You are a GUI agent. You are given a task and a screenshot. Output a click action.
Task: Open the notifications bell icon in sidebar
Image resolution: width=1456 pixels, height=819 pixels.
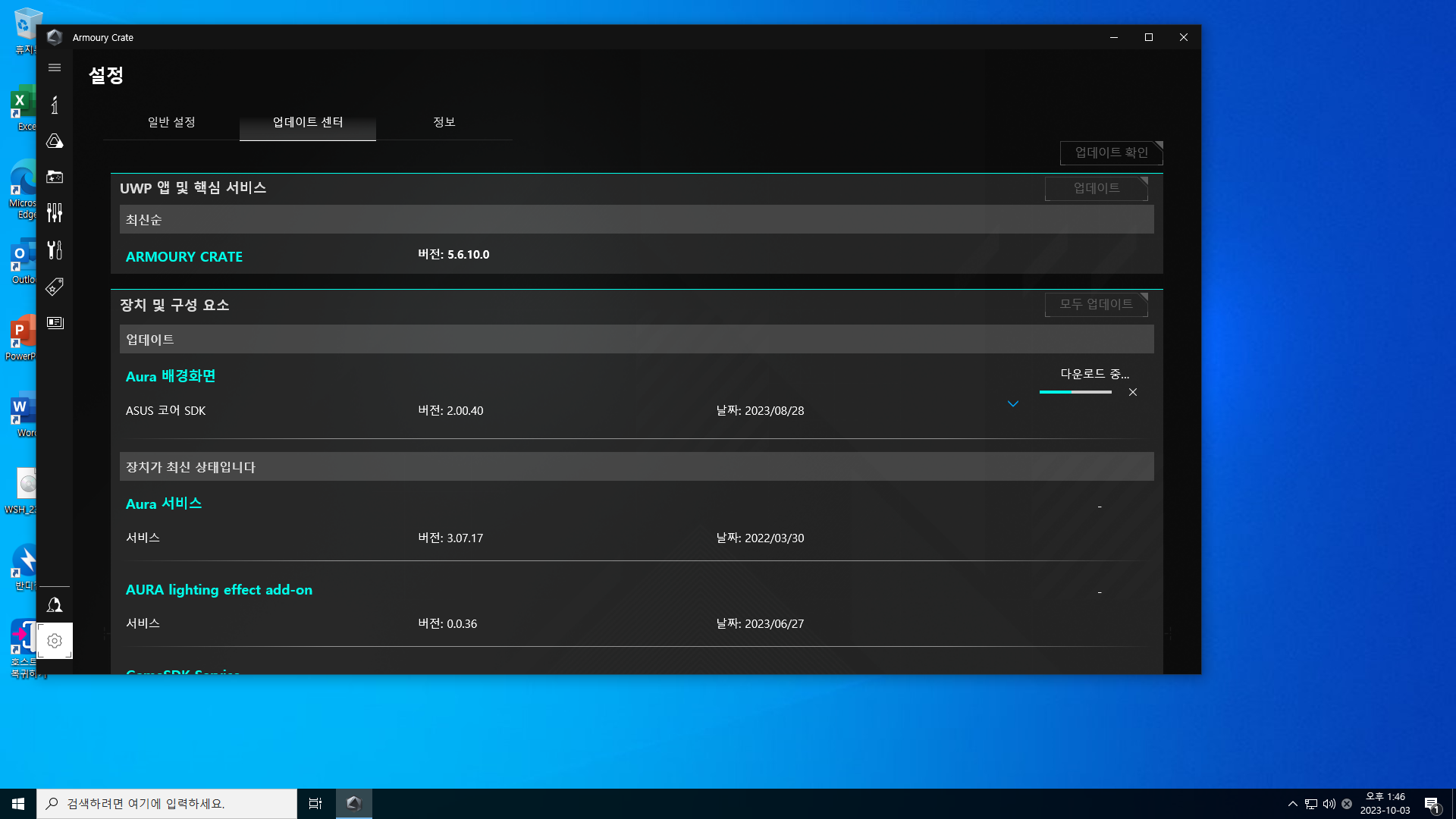click(x=55, y=605)
